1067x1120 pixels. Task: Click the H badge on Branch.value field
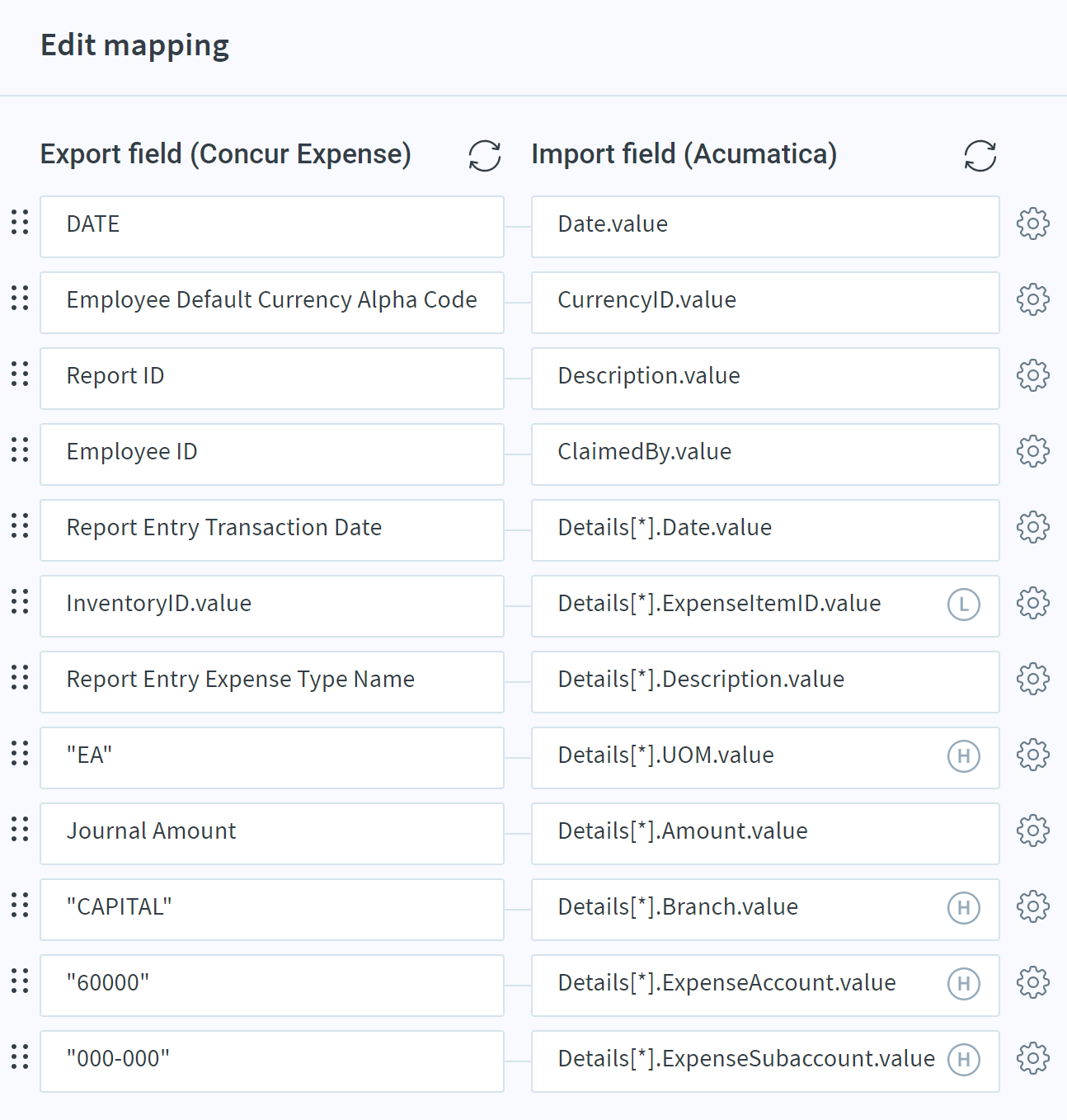964,908
